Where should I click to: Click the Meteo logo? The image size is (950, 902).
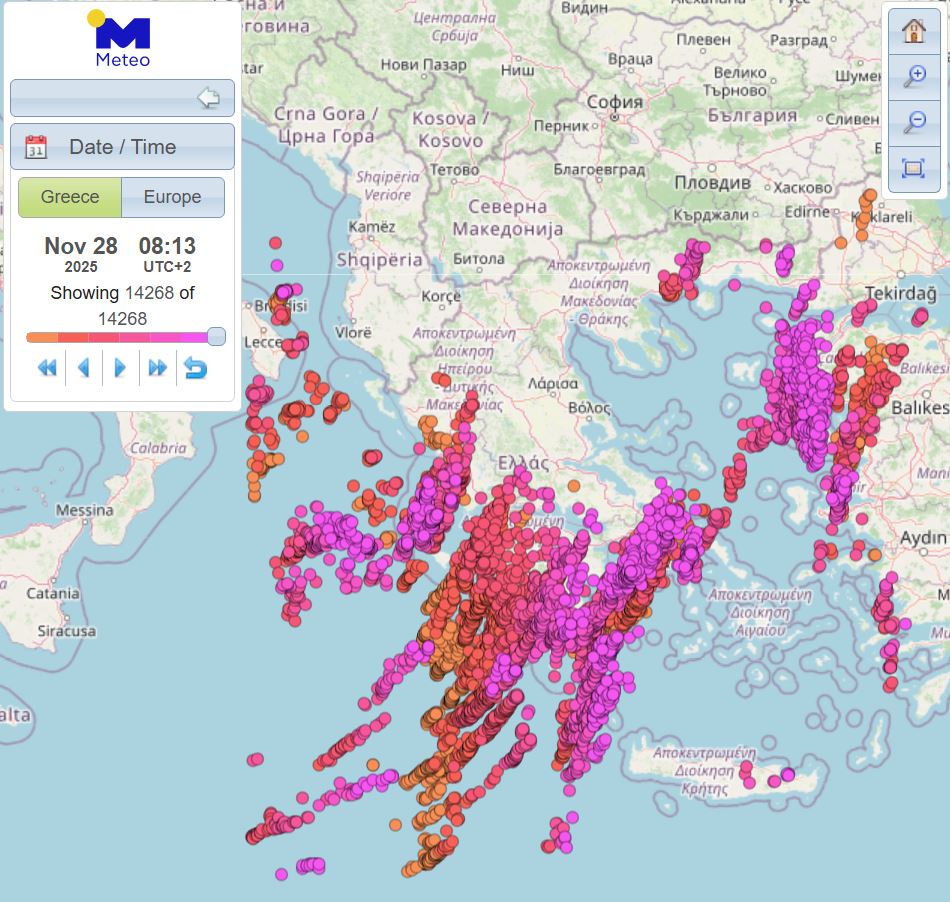[122, 40]
